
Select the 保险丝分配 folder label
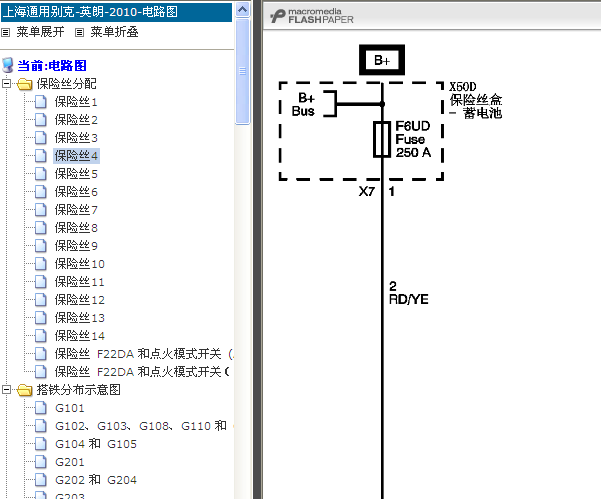[66, 84]
